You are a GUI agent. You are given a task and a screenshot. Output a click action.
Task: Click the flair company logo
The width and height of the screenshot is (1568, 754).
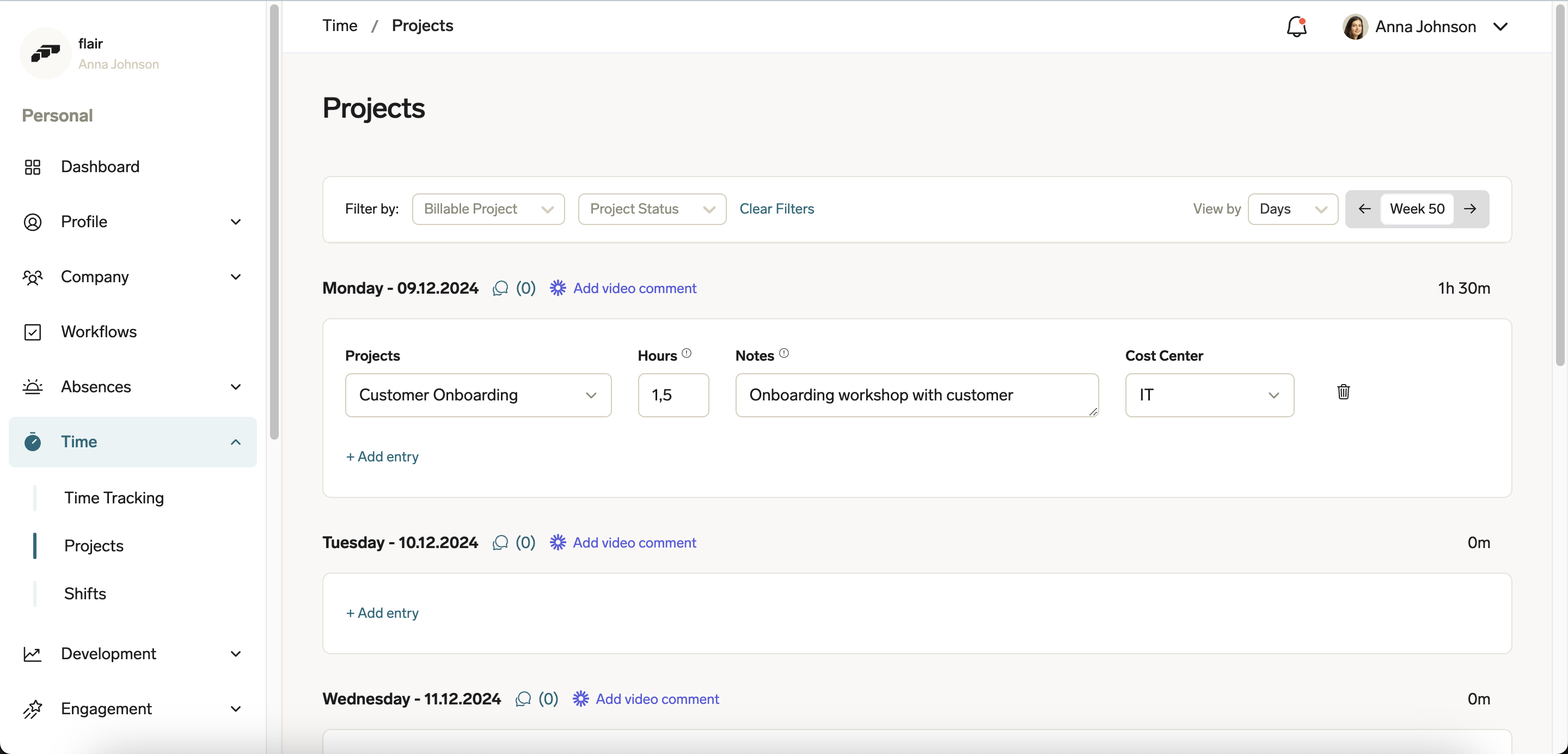[46, 53]
